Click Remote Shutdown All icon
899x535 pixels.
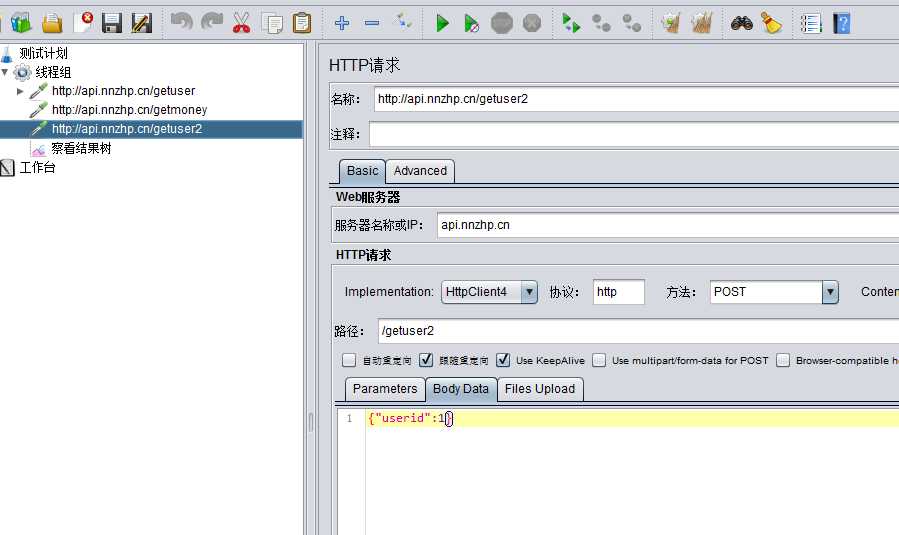pos(632,23)
